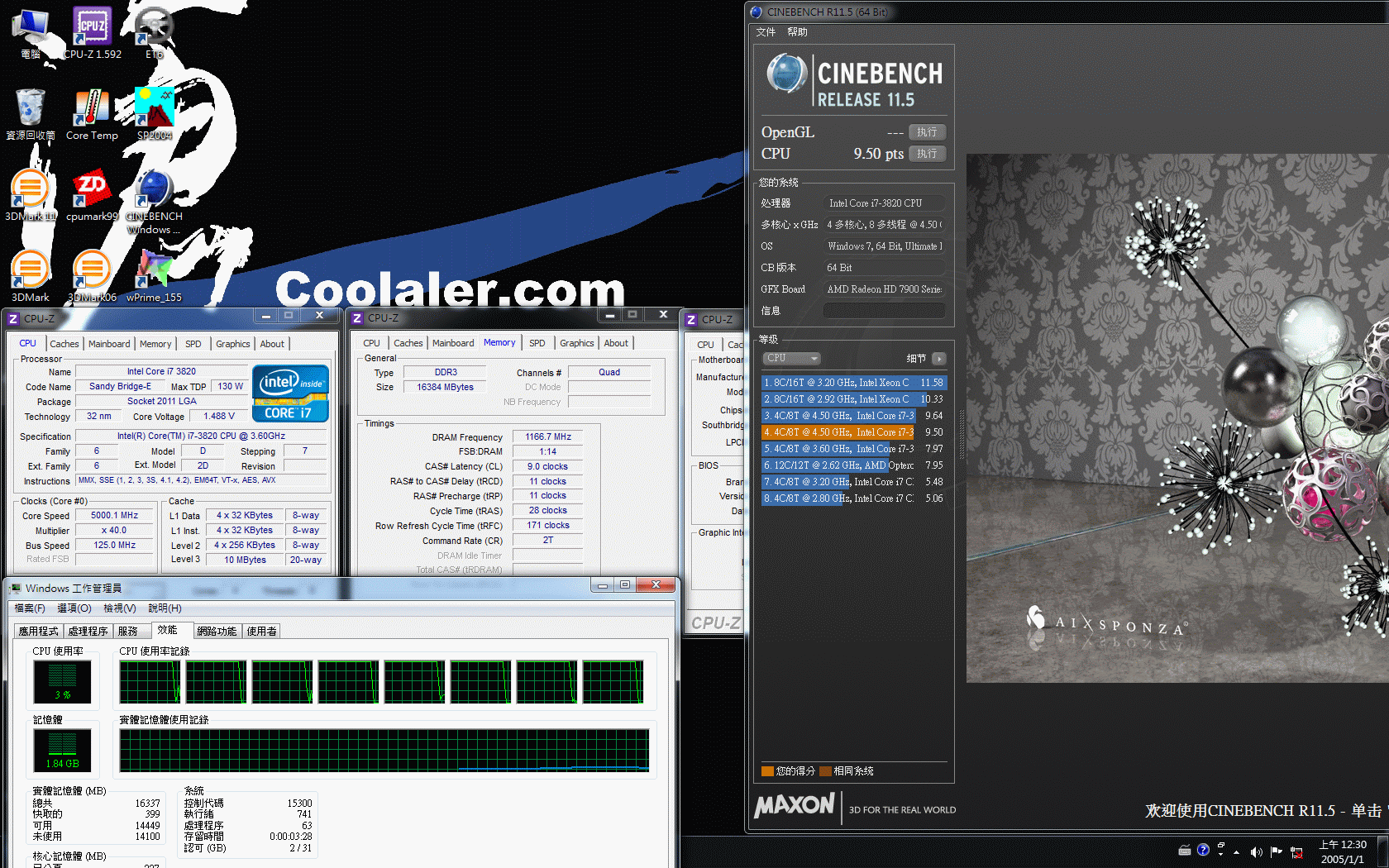This screenshot has height=868, width=1389.
Task: Open the File (文件) menu in CINEBENCH
Action: pos(766,32)
